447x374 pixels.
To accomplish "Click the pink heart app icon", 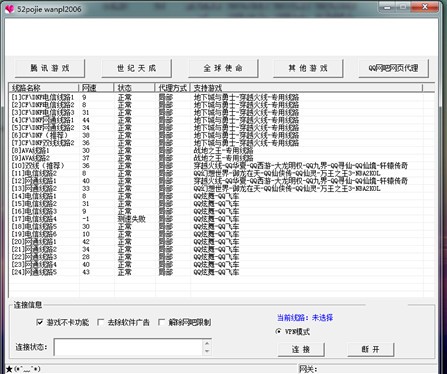I will (9, 8).
